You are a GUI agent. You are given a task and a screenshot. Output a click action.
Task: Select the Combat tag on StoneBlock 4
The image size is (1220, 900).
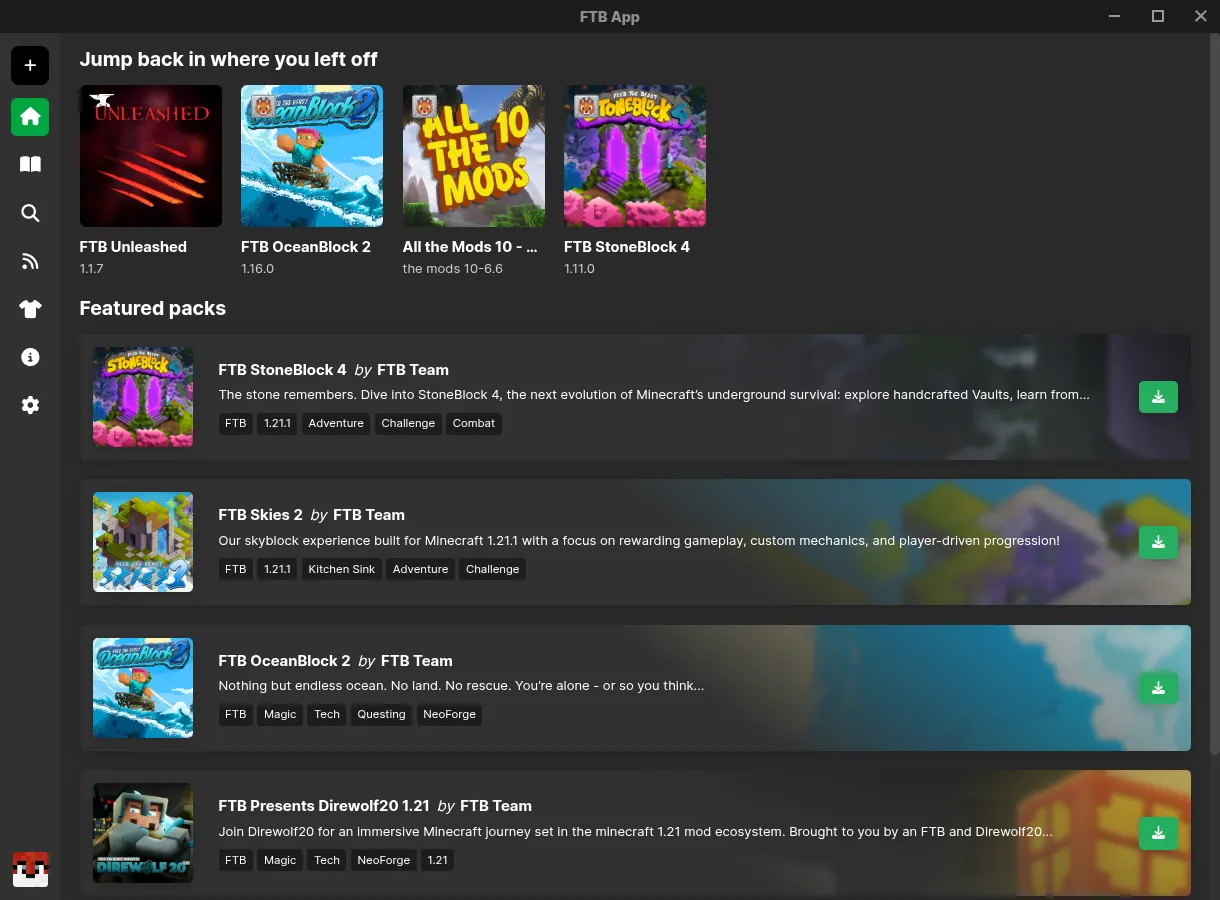pos(474,423)
